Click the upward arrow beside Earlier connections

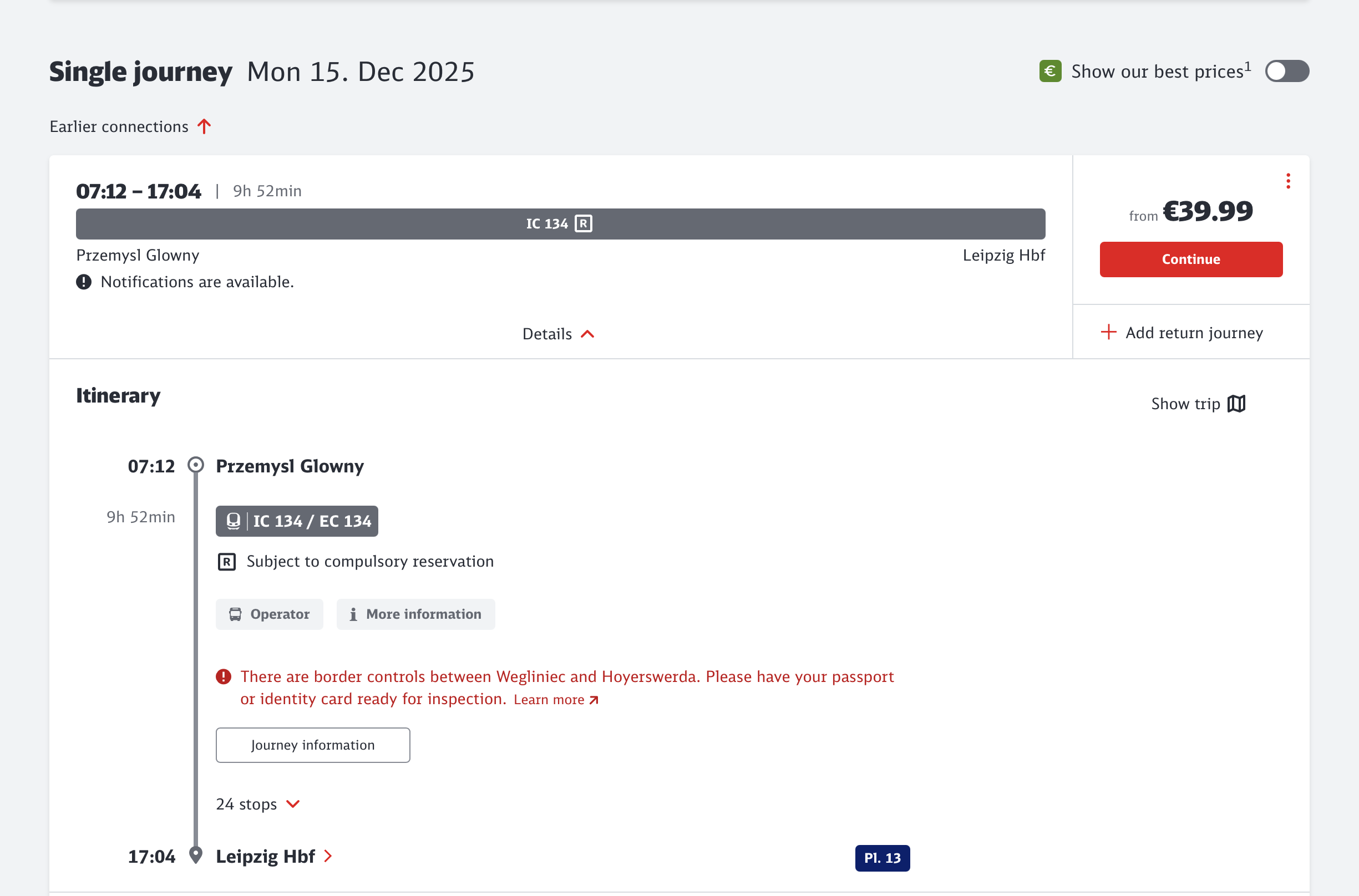pyautogui.click(x=204, y=126)
